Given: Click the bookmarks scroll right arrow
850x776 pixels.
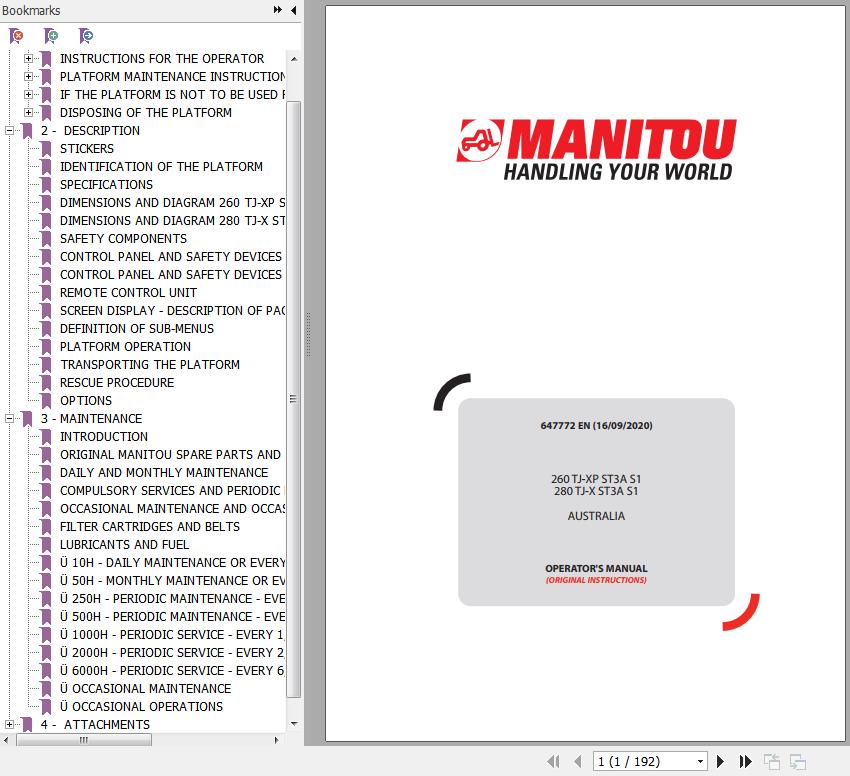Looking at the screenshot, I should tap(276, 740).
